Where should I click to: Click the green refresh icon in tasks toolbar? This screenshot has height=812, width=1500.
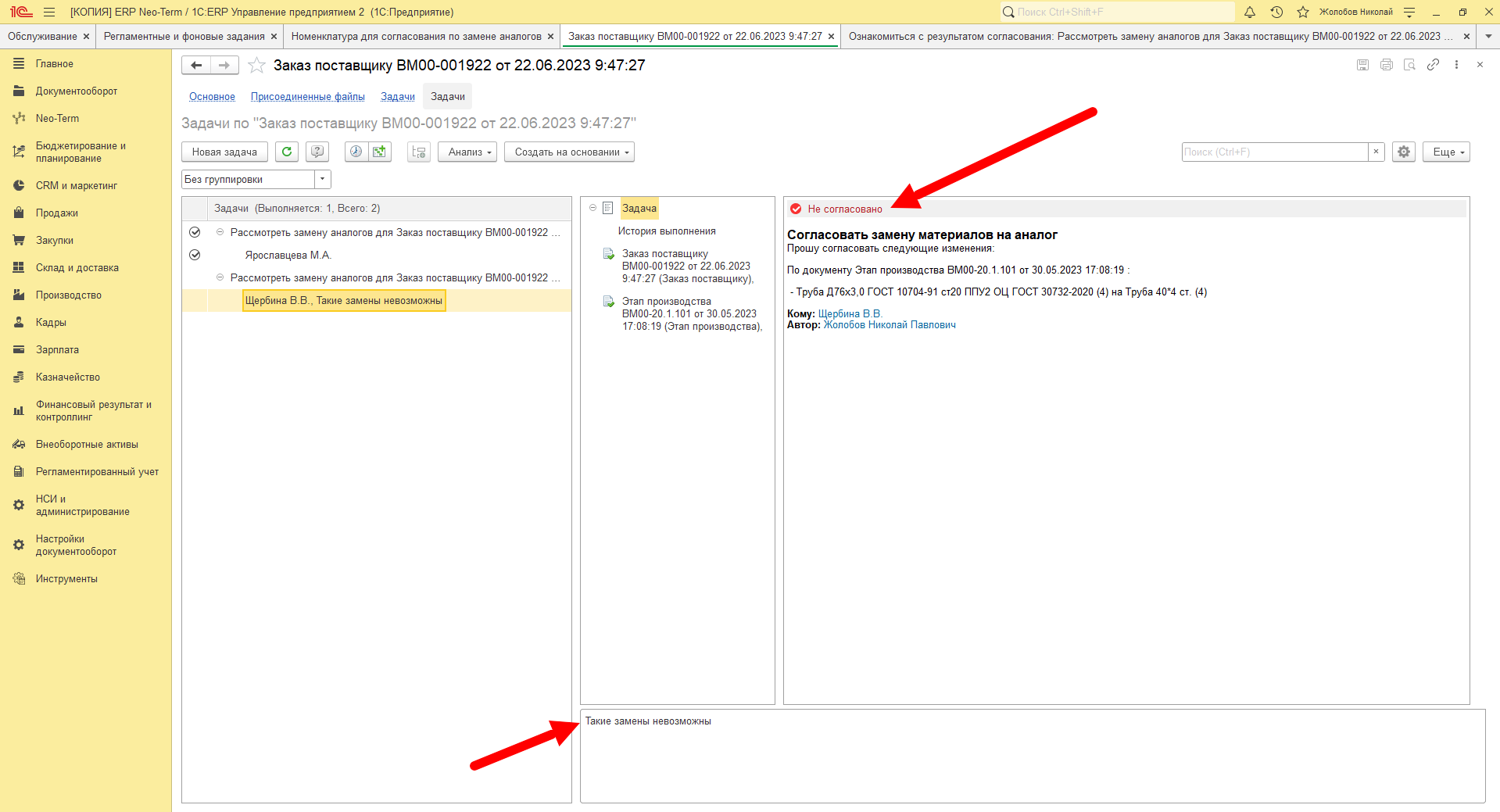287,152
